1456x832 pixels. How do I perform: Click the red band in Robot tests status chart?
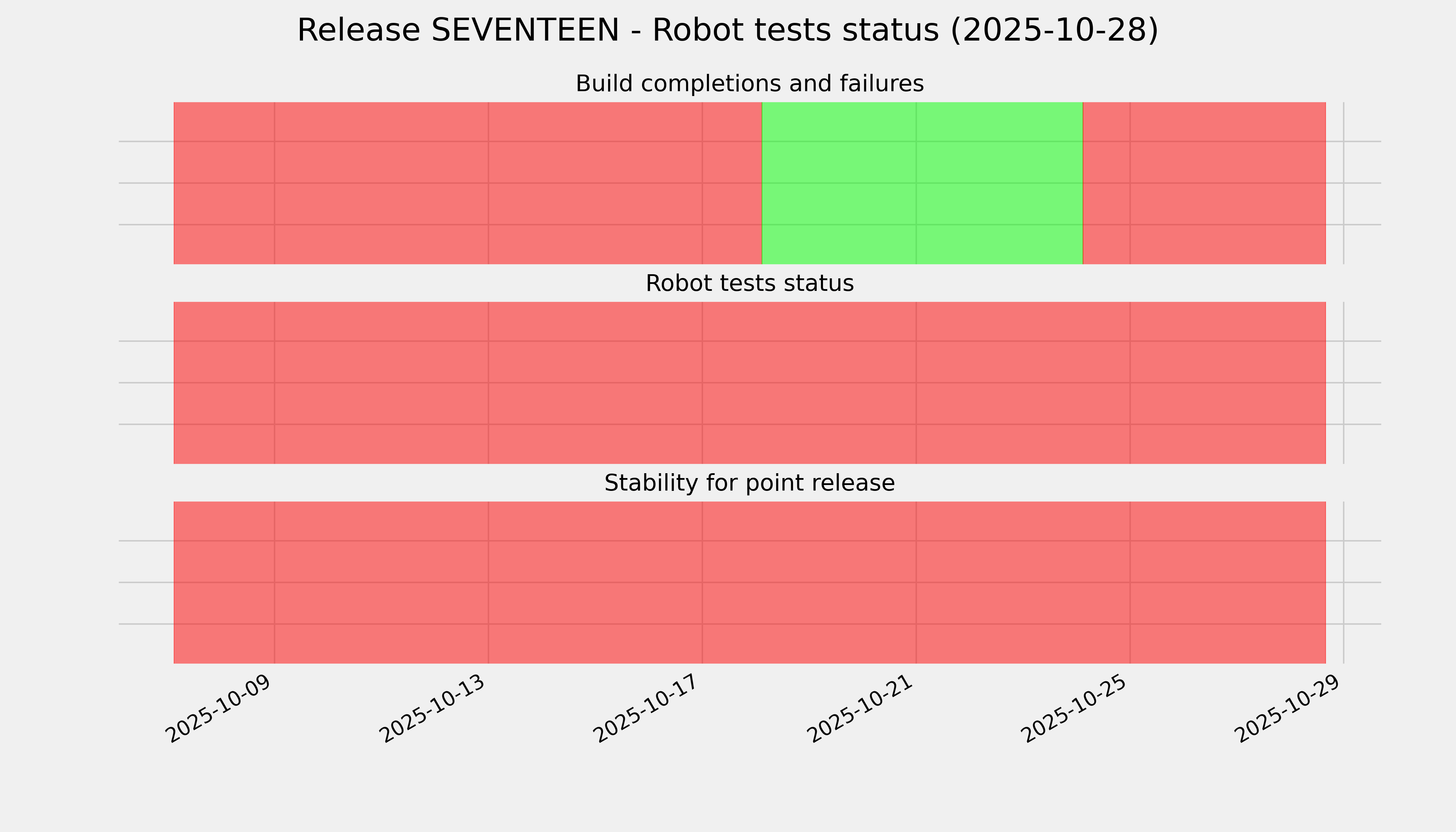pyautogui.click(x=749, y=383)
